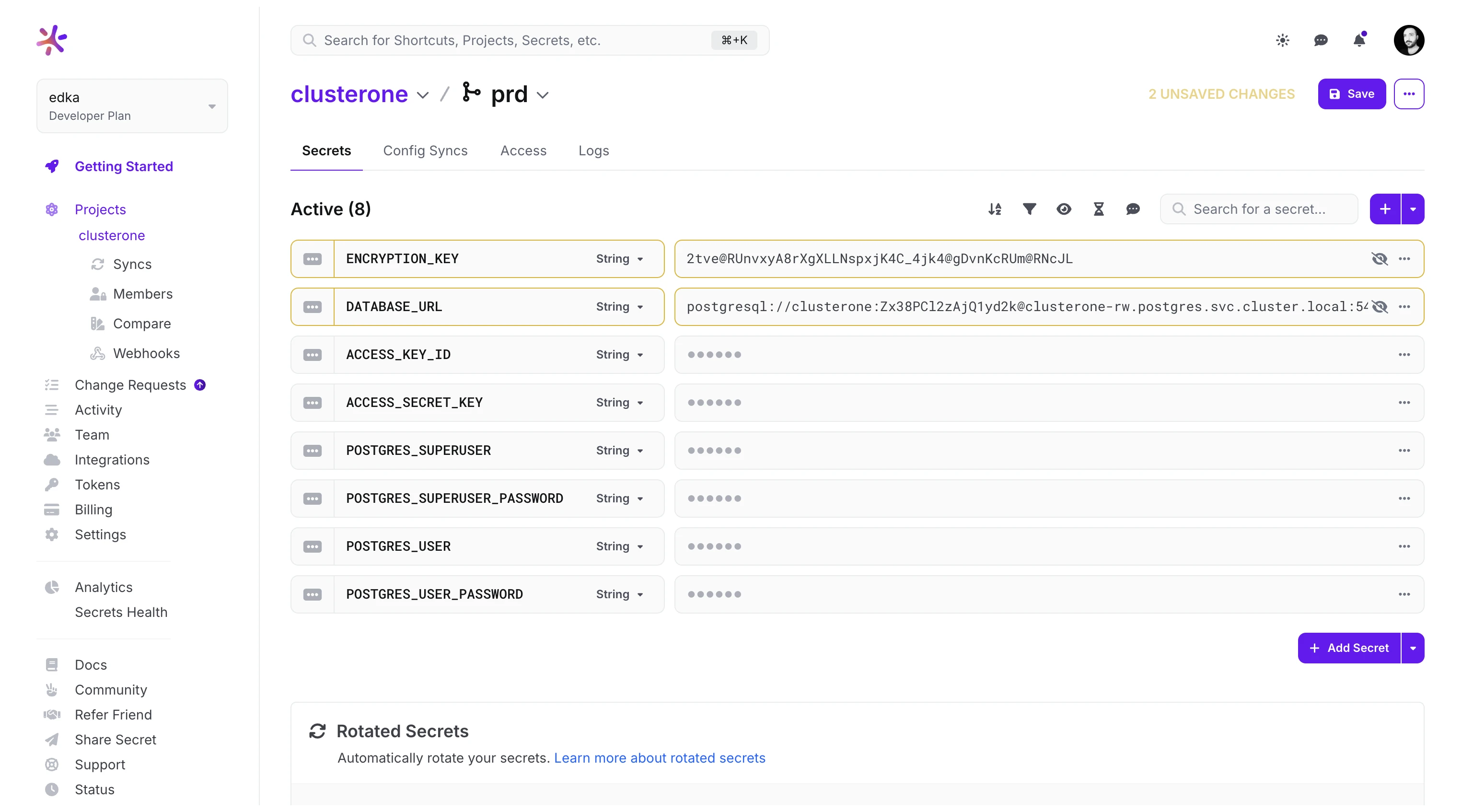Open Webhooks under clusterone

tap(146, 353)
